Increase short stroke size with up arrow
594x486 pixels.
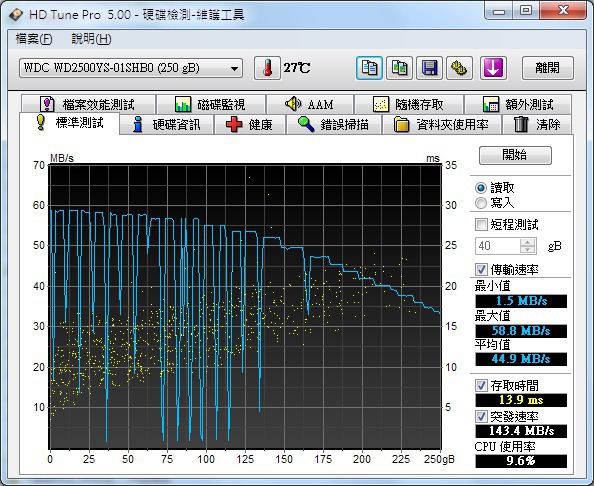(x=528, y=242)
